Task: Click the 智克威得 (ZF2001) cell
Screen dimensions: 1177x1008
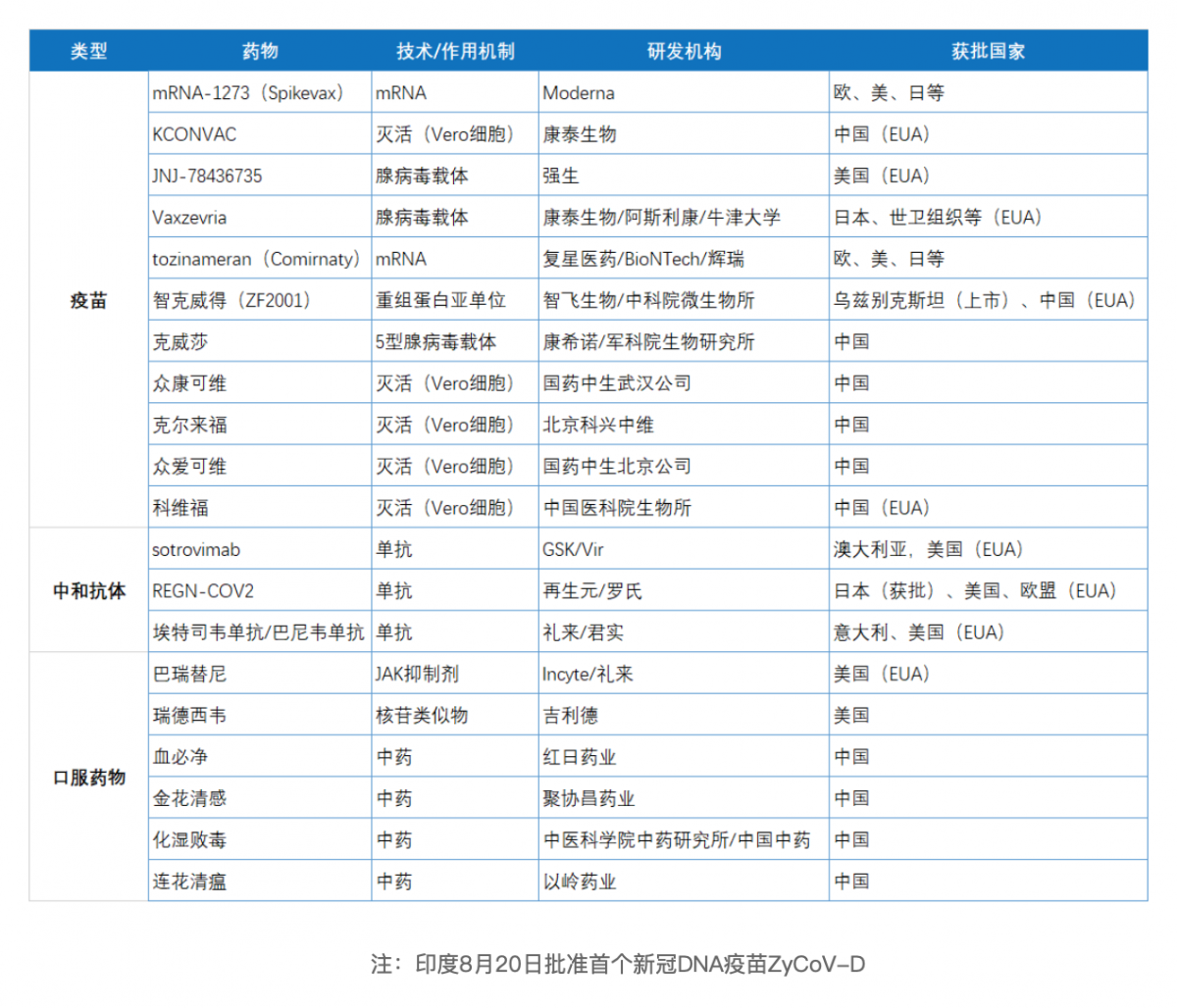Action: click(260, 300)
